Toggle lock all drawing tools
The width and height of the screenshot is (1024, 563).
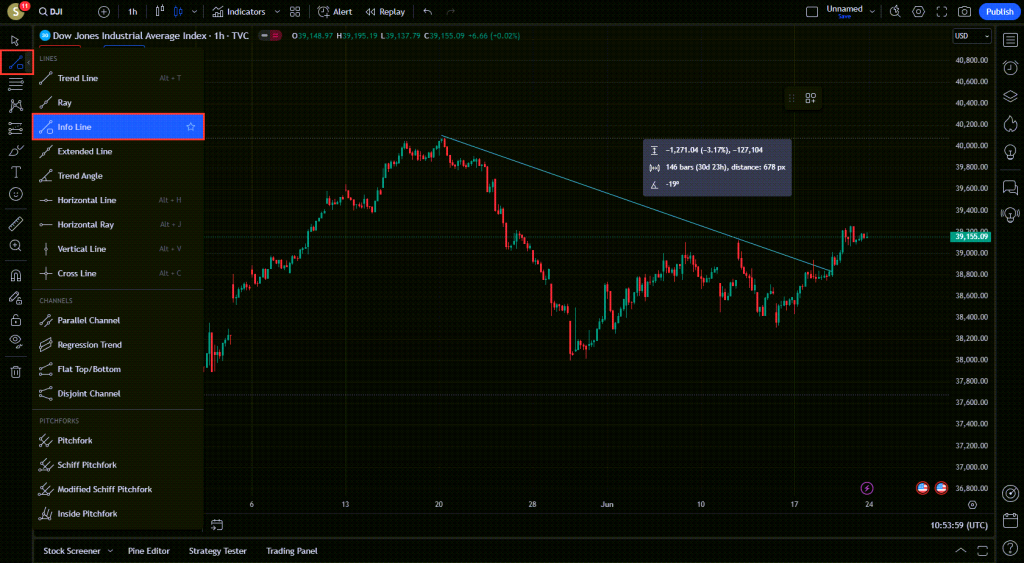(16, 320)
